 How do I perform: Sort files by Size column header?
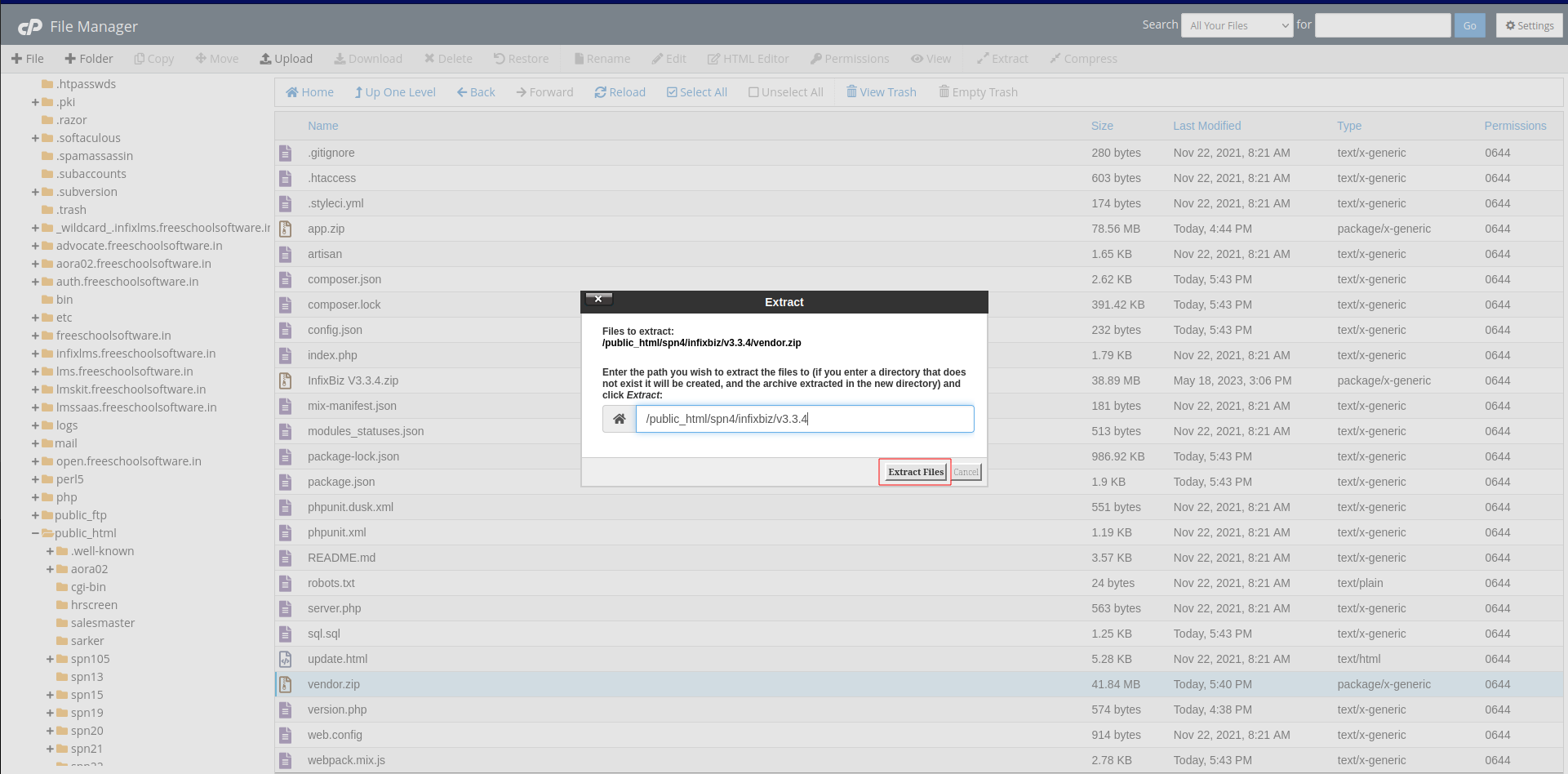(x=1102, y=126)
